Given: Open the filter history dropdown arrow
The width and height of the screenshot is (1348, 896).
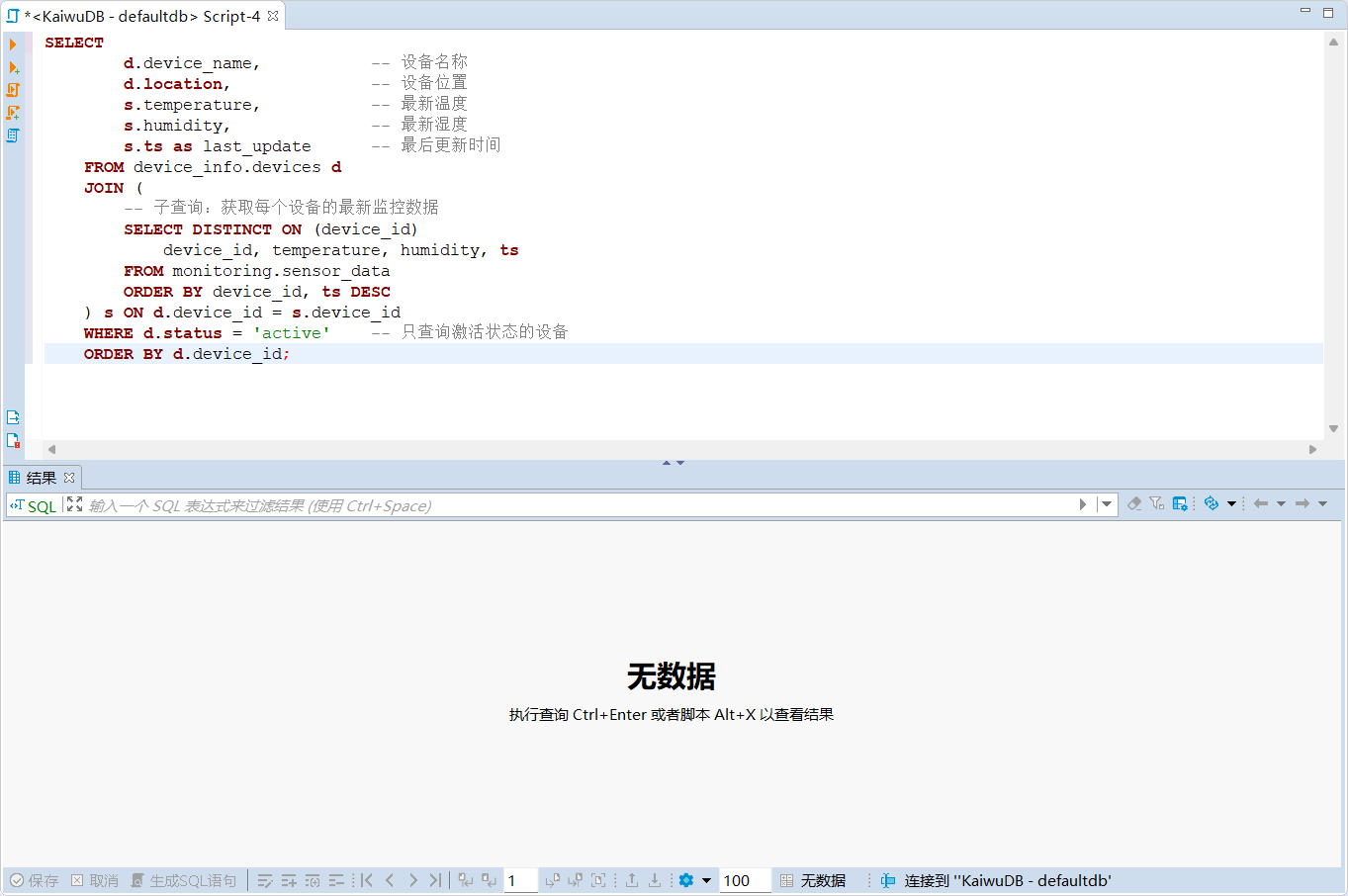Looking at the screenshot, I should (x=1107, y=504).
